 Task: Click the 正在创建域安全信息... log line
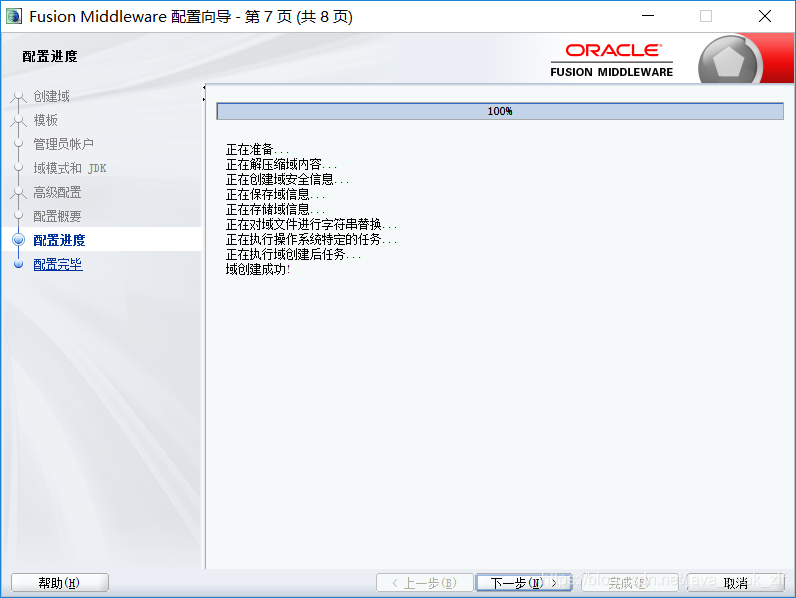(287, 179)
